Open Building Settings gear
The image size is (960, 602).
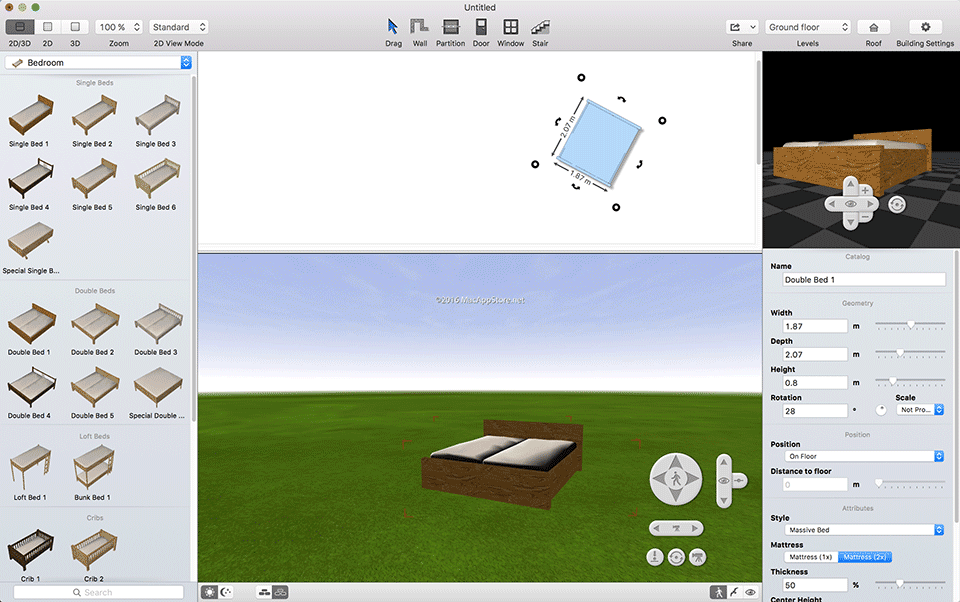pos(924,27)
